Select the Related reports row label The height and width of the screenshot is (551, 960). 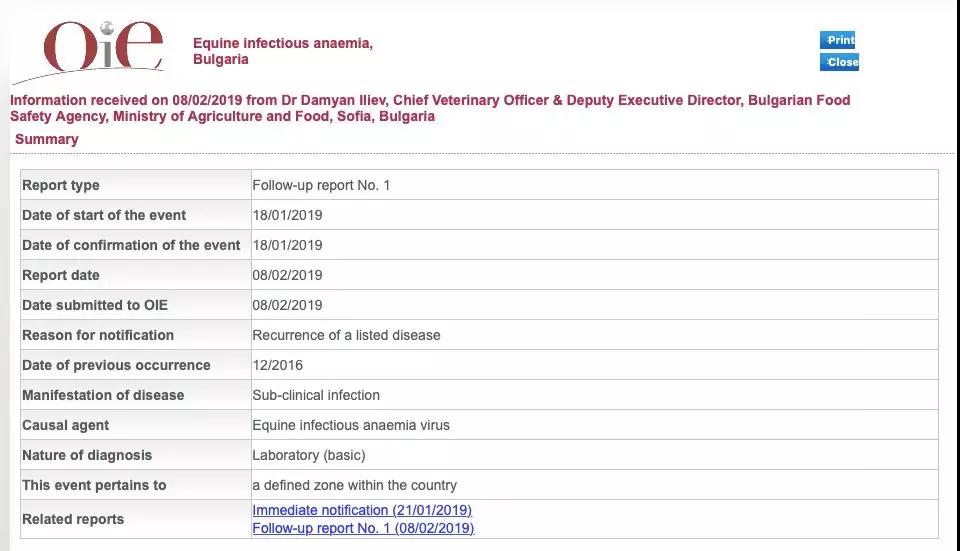[73, 519]
